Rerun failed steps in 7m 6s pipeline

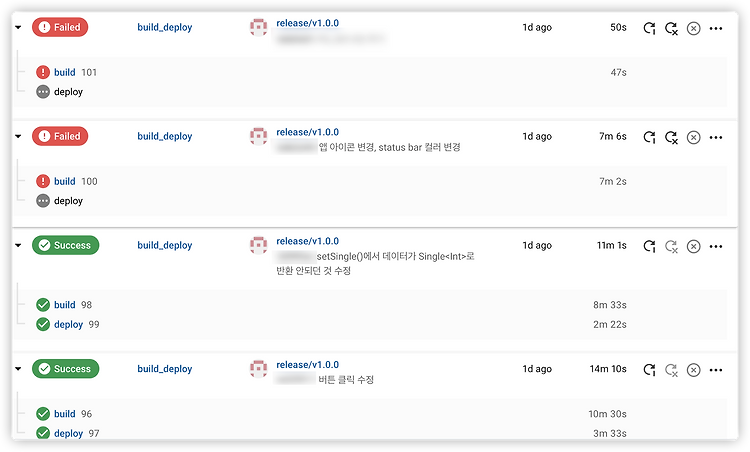(672, 137)
